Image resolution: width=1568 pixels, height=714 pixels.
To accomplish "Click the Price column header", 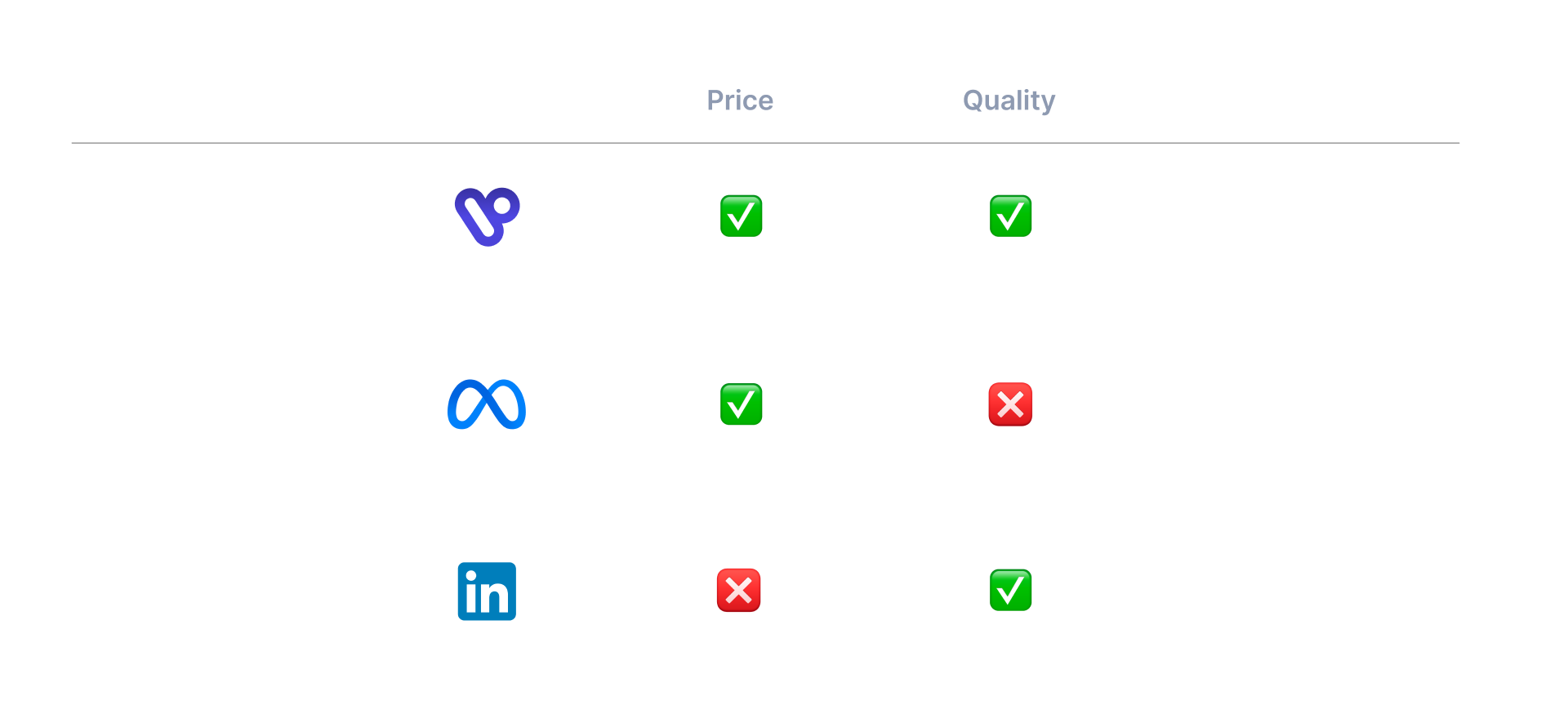I will point(740,100).
